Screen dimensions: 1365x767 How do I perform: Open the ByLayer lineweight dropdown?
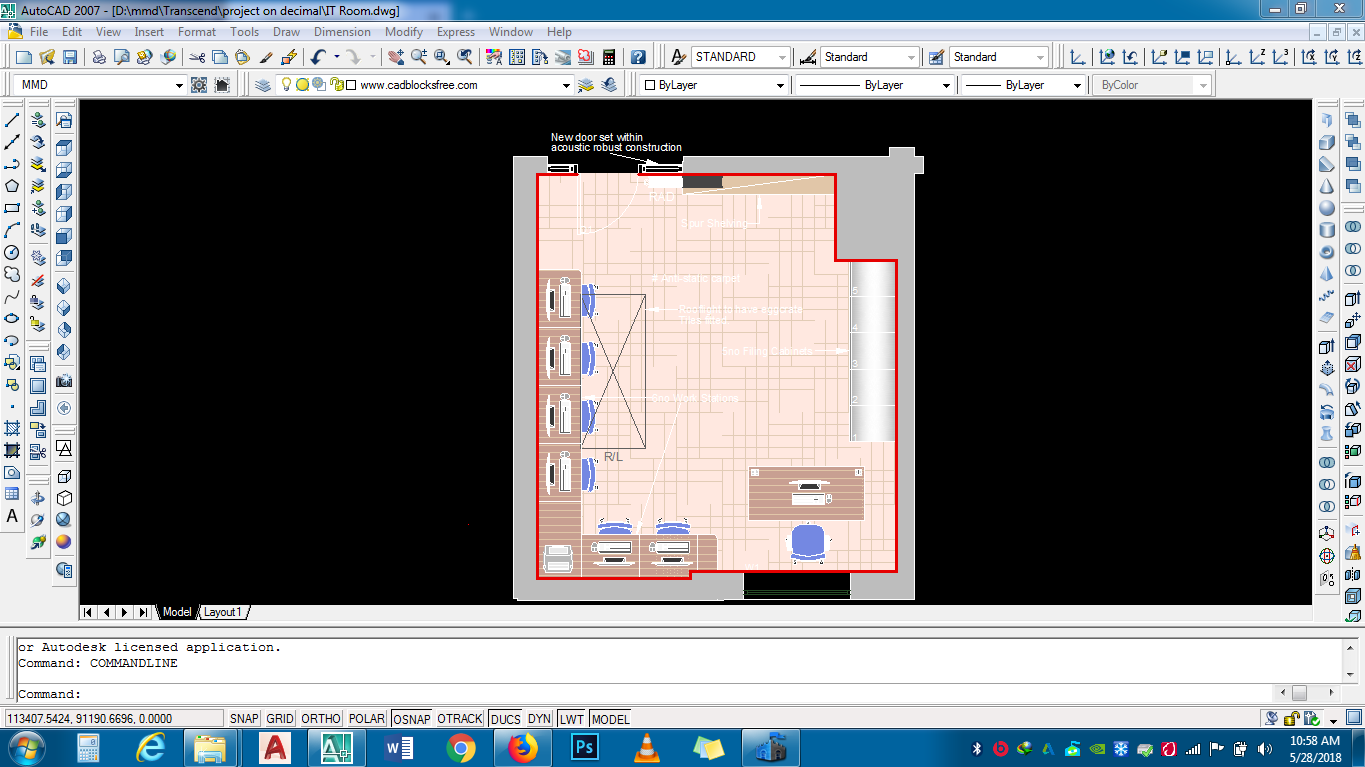(1078, 85)
